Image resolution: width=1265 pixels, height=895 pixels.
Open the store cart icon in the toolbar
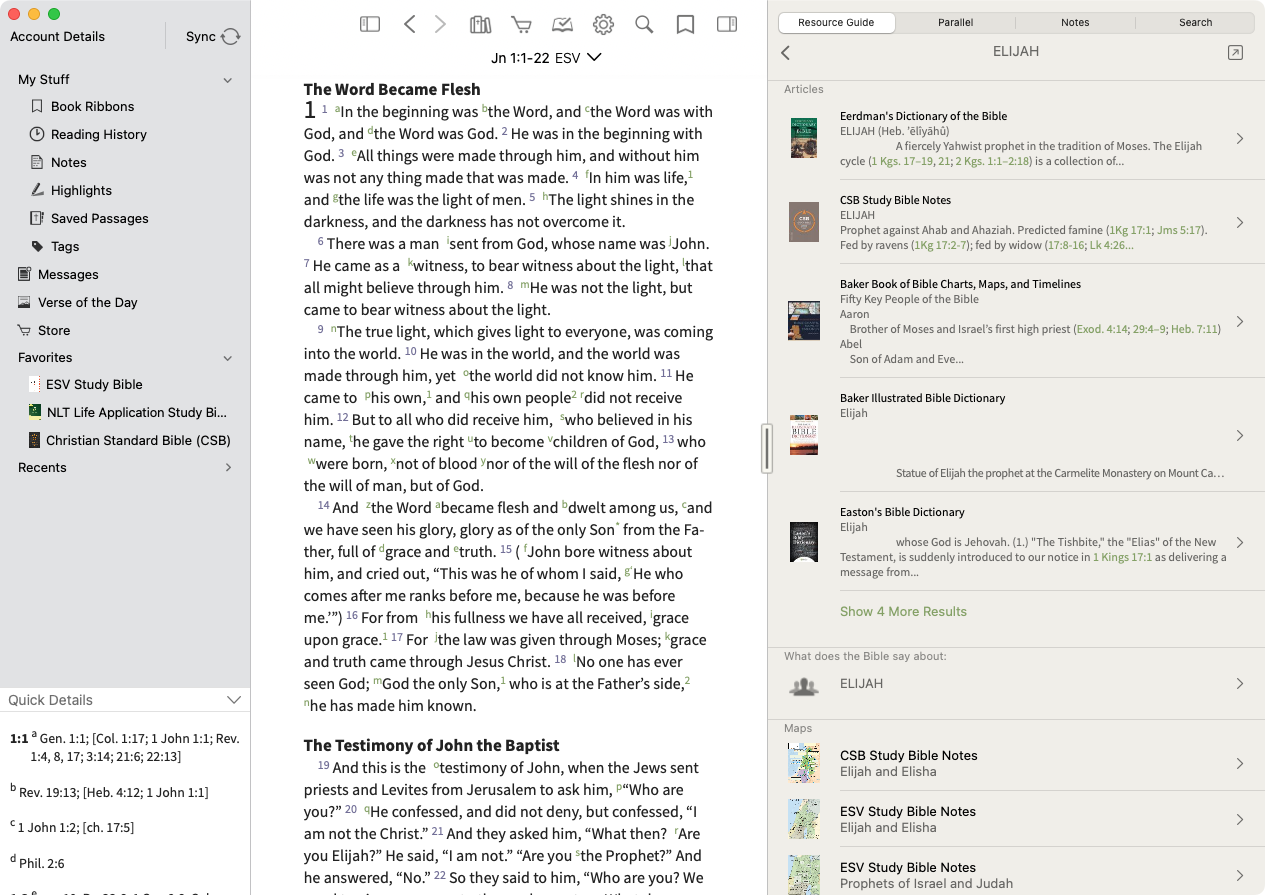pyautogui.click(x=521, y=25)
